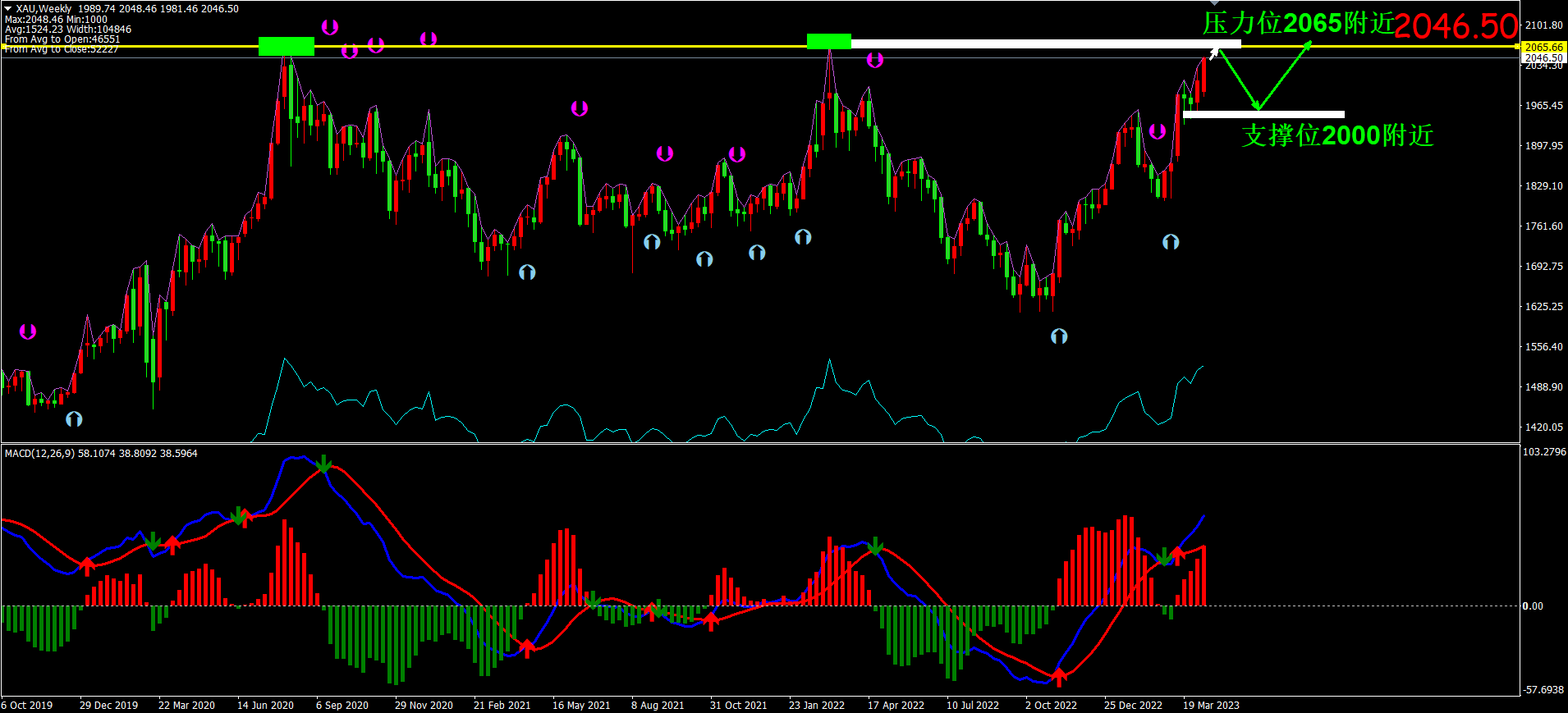This screenshot has height=713, width=1568.
Task: Select the 压力位2065附近 text label
Action: pos(1298,23)
